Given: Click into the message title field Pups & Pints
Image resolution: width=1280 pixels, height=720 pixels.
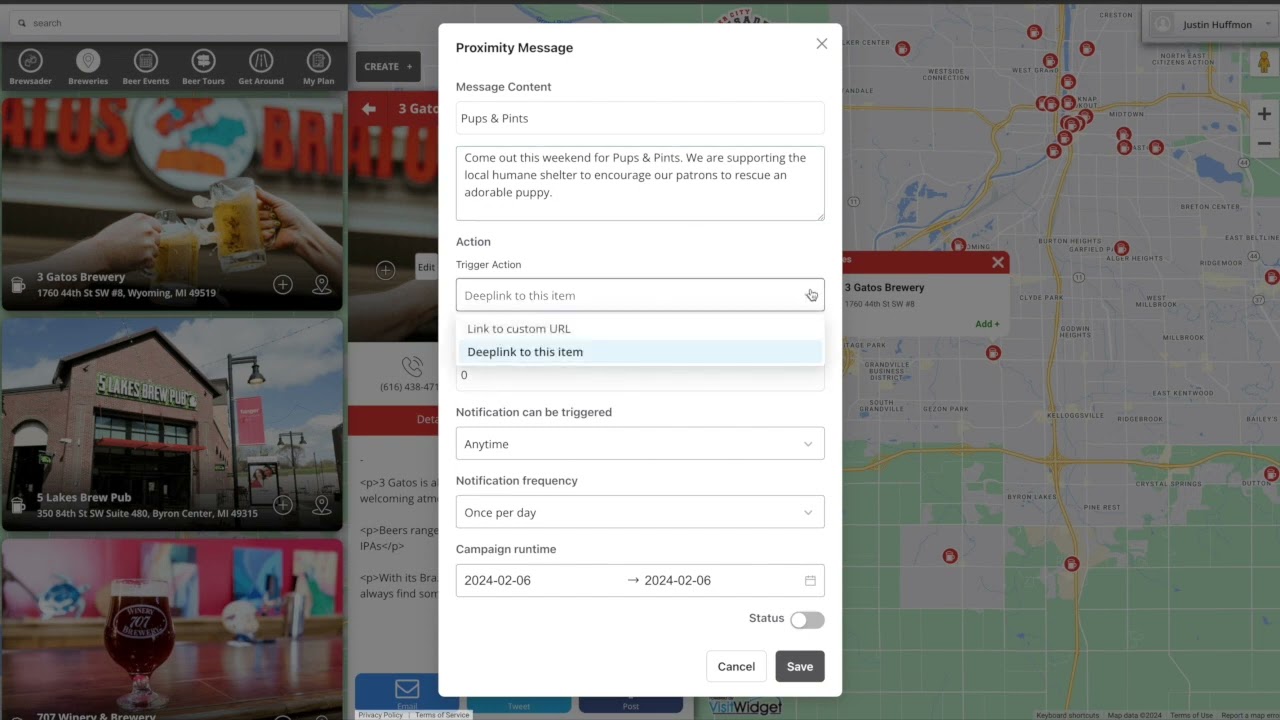Looking at the screenshot, I should 640,118.
